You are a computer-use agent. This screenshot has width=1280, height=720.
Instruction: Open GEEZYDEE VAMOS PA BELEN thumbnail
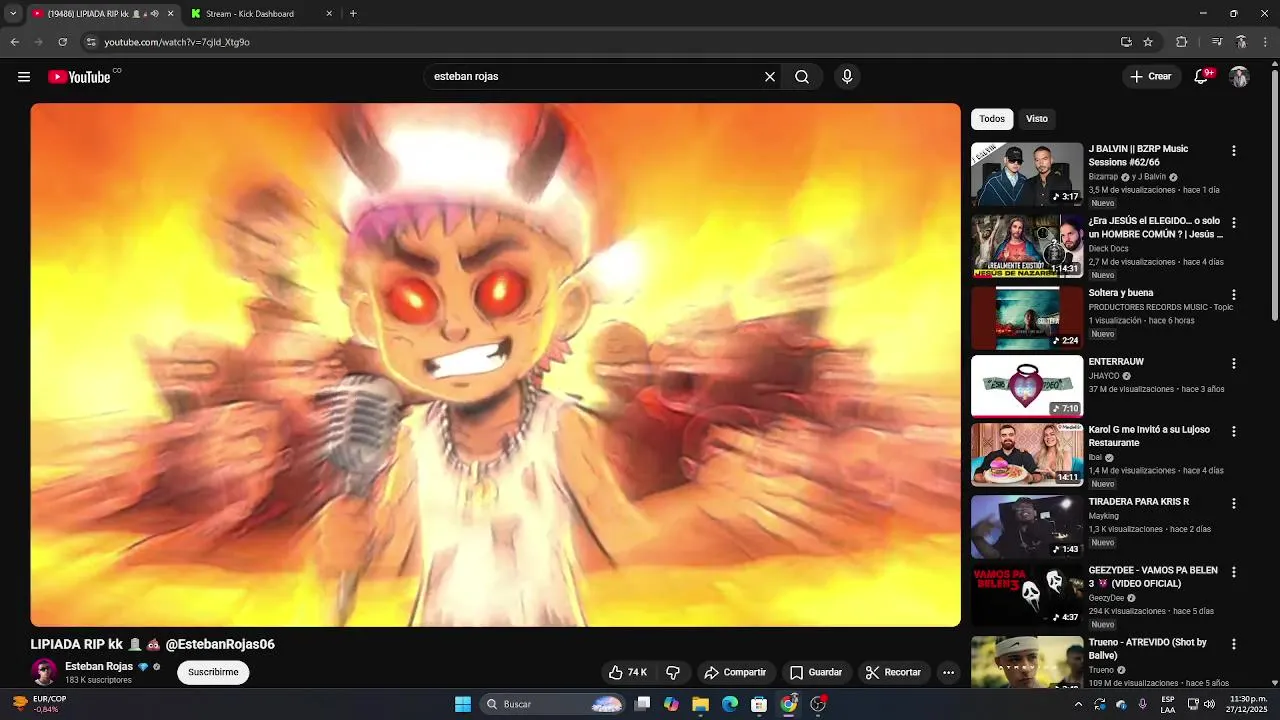click(1027, 595)
